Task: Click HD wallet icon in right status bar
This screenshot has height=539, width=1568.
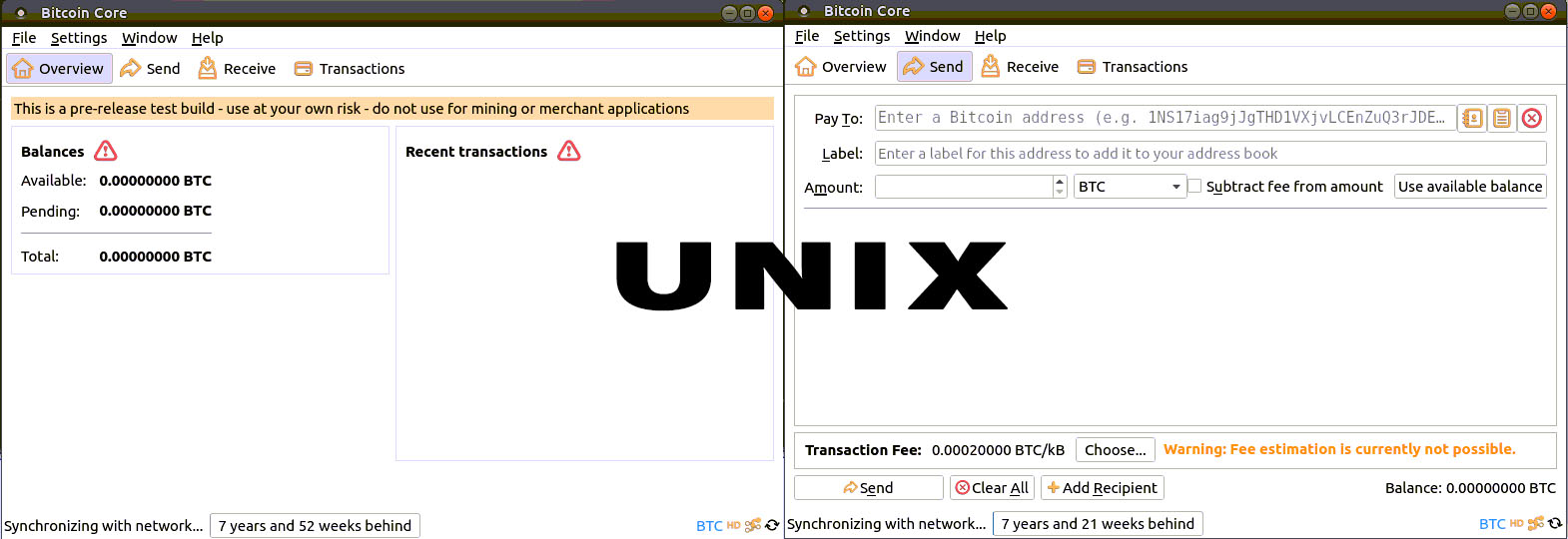Action: coord(1516,523)
